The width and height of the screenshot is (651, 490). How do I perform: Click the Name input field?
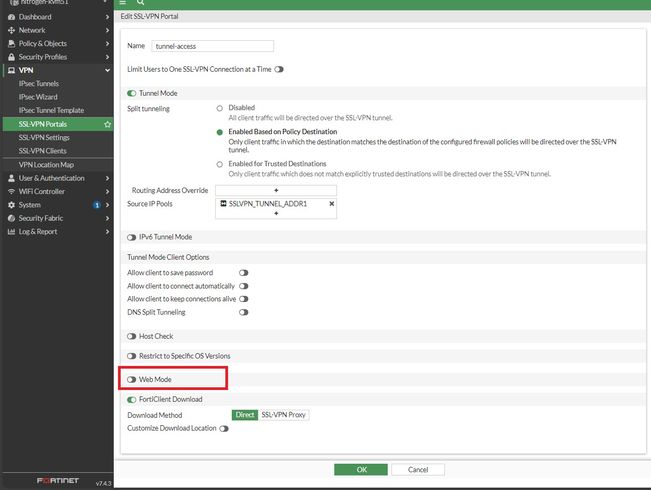[213, 46]
